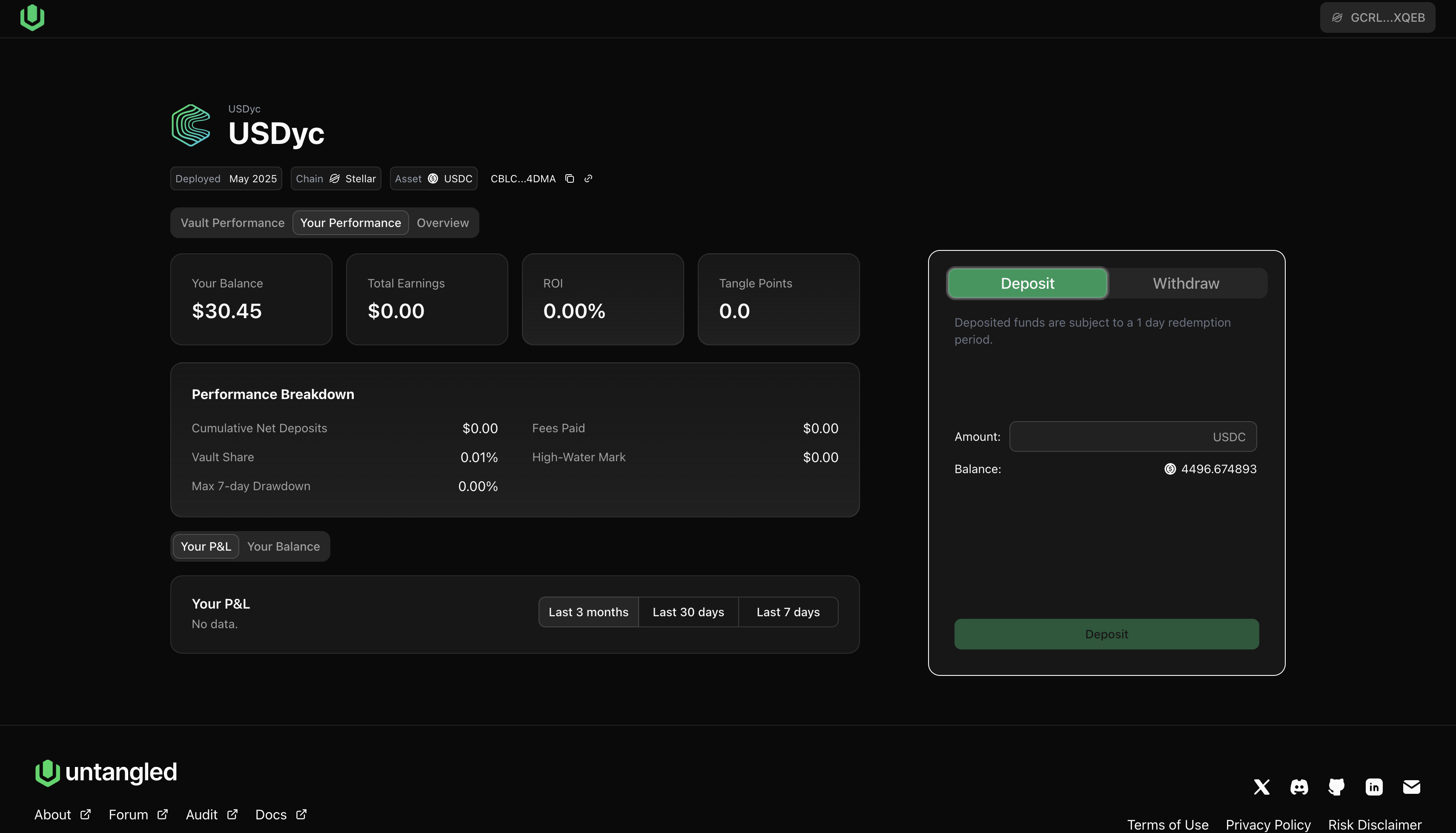The height and width of the screenshot is (833, 1456).
Task: Click the Tangle Points 0.0 card
Action: click(778, 299)
